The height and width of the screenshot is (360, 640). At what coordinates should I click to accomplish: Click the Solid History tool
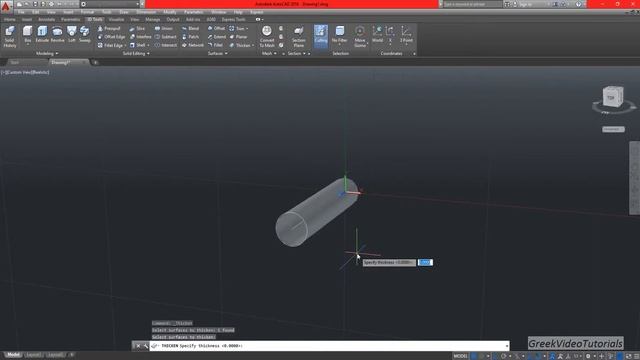pos(10,36)
